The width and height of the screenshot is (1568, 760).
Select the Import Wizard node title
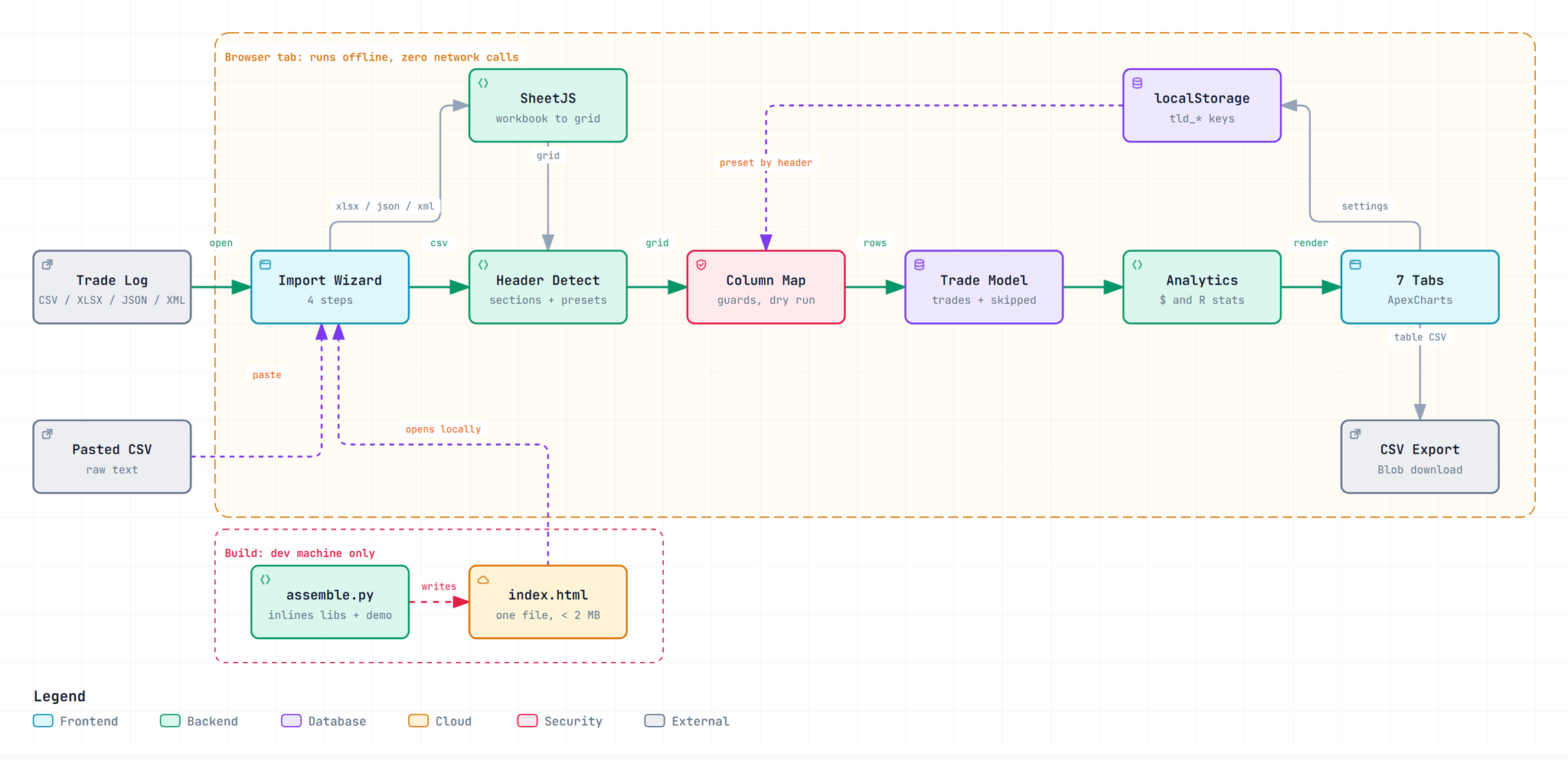[330, 281]
